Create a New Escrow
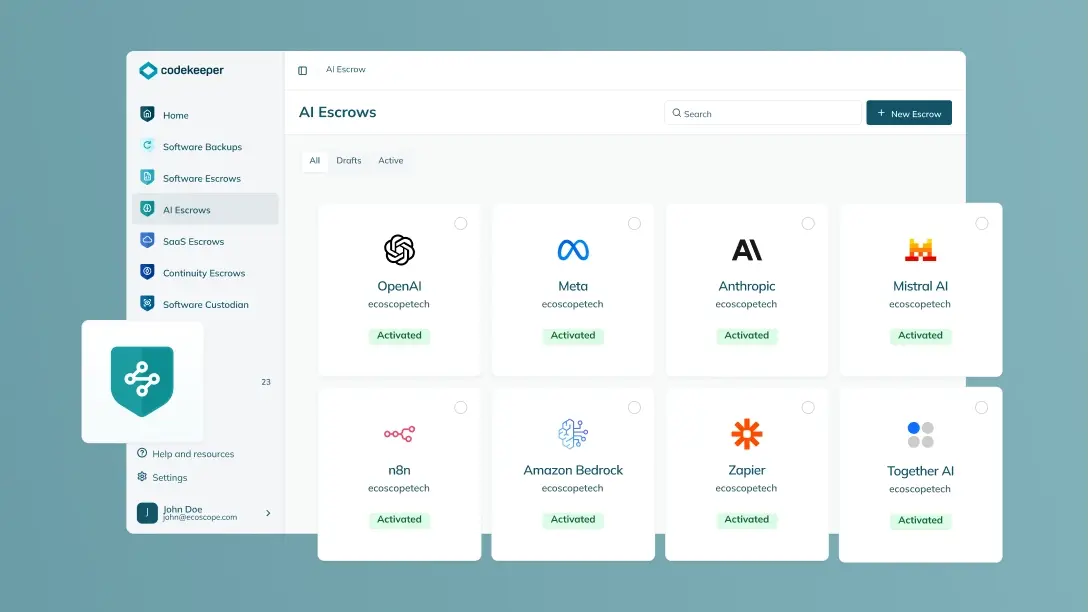The image size is (1089, 612). (908, 113)
